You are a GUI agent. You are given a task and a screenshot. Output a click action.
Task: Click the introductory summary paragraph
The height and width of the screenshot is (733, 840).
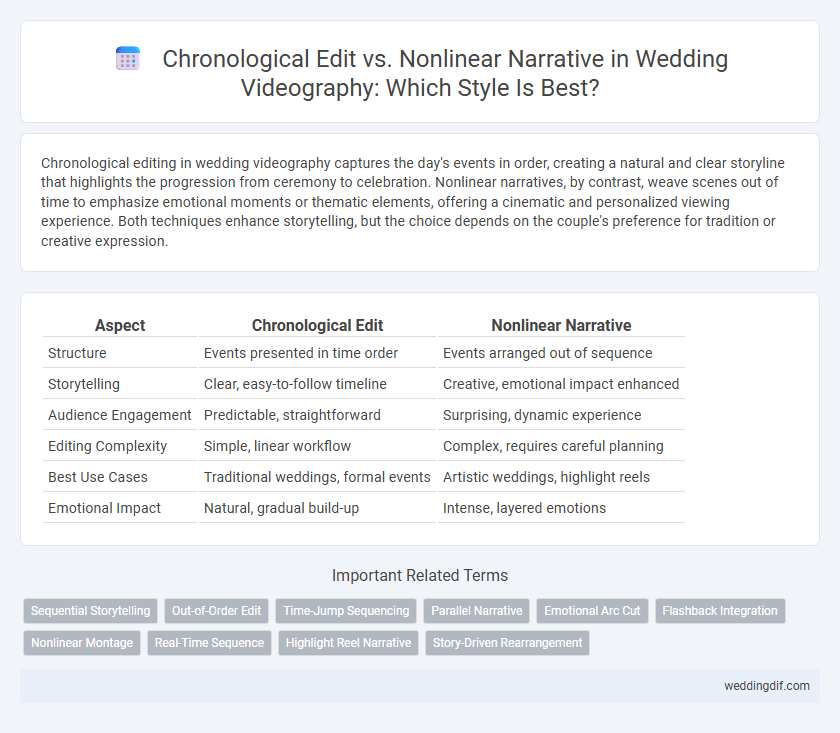click(412, 202)
